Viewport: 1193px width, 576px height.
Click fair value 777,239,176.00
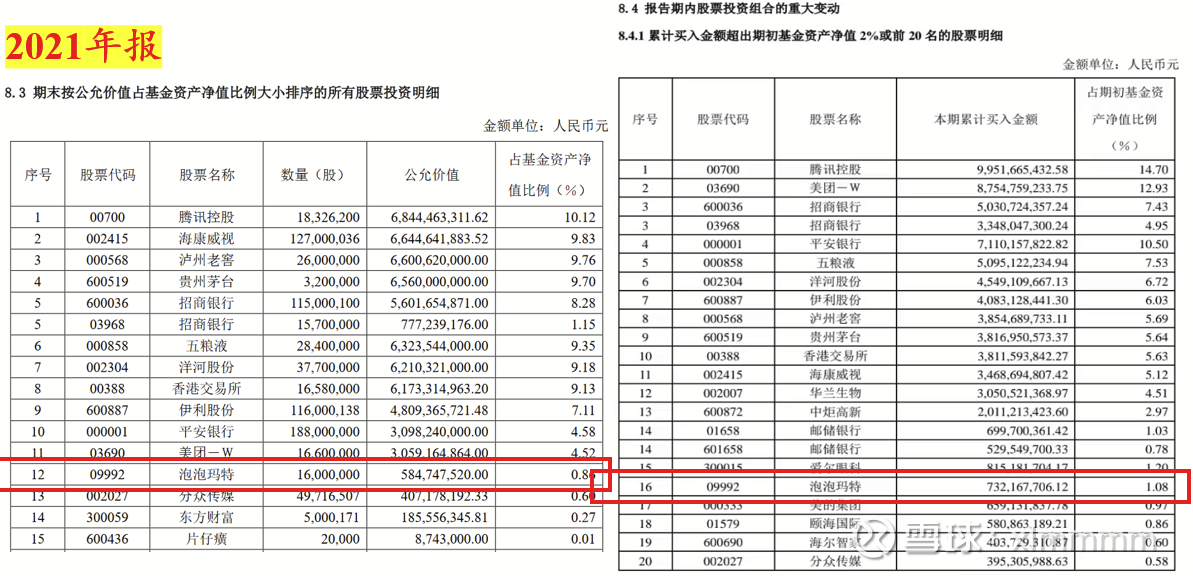446,324
